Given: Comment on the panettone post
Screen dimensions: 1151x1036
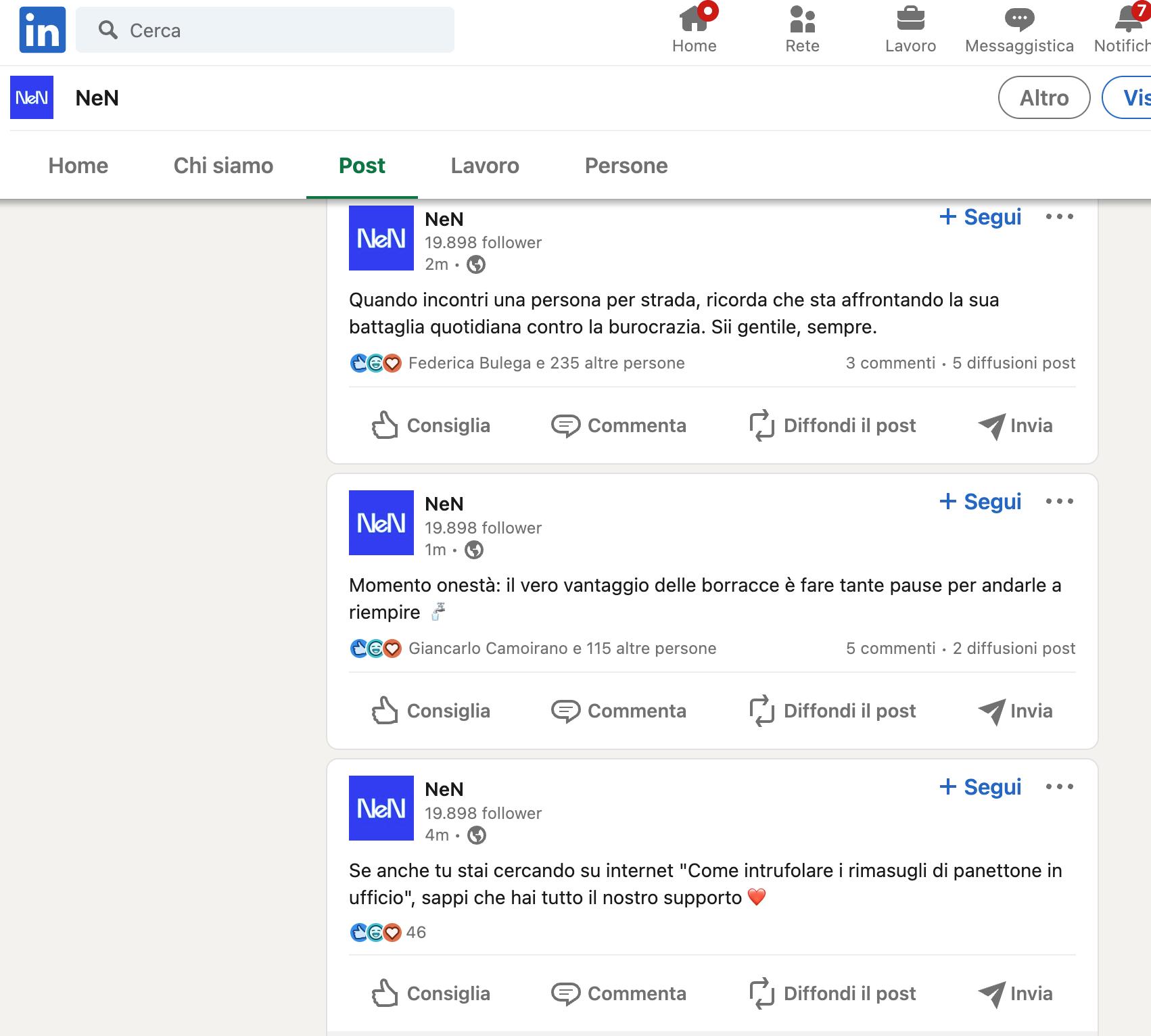Looking at the screenshot, I should click(619, 993).
